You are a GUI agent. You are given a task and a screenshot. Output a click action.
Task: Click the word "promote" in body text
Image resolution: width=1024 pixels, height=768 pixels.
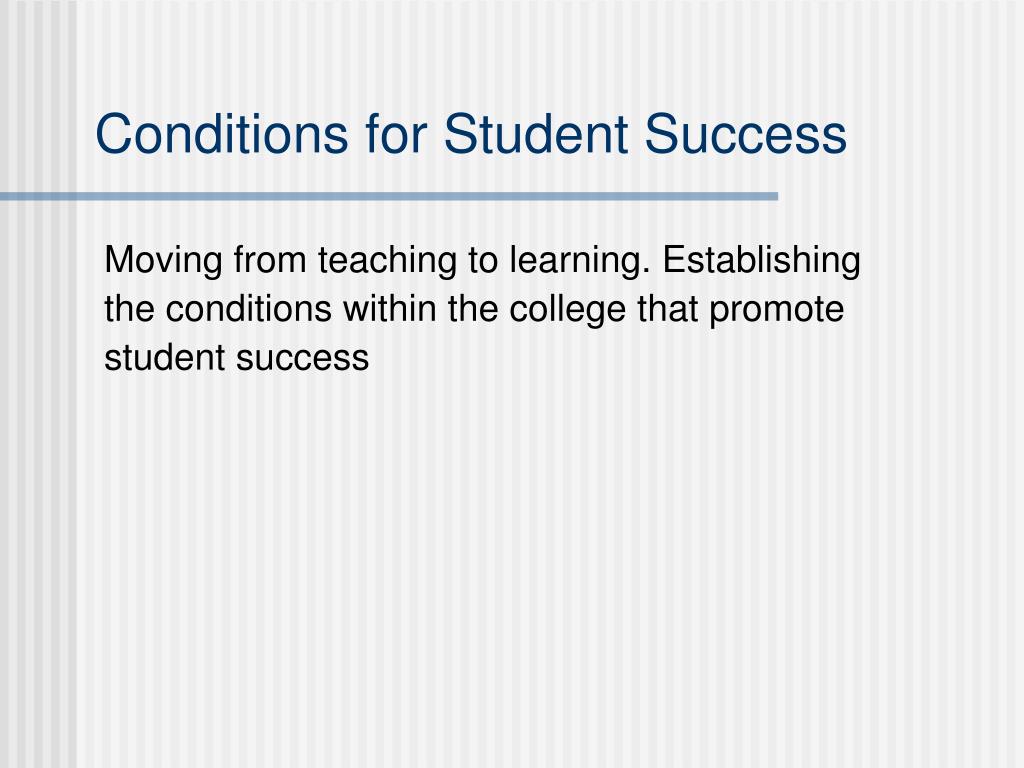pos(776,311)
